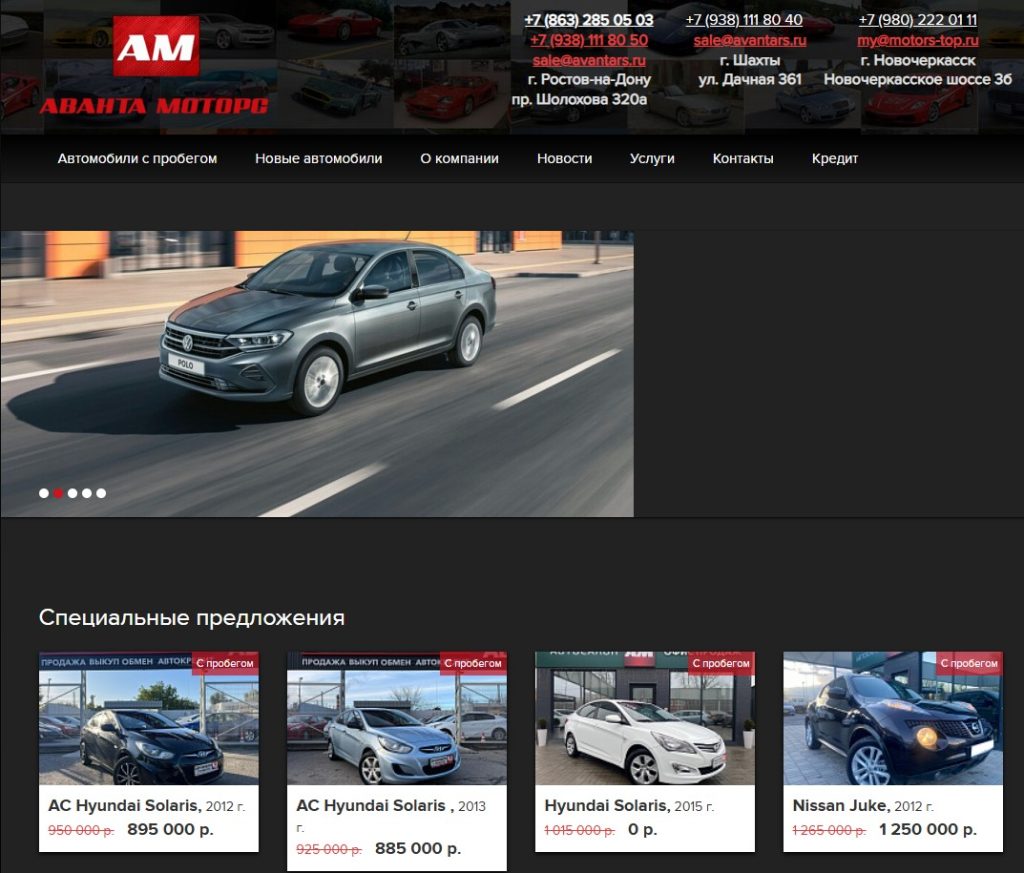Click the 'С пробегом' badge on white Solaris card
The width and height of the screenshot is (1024, 873).
click(719, 662)
